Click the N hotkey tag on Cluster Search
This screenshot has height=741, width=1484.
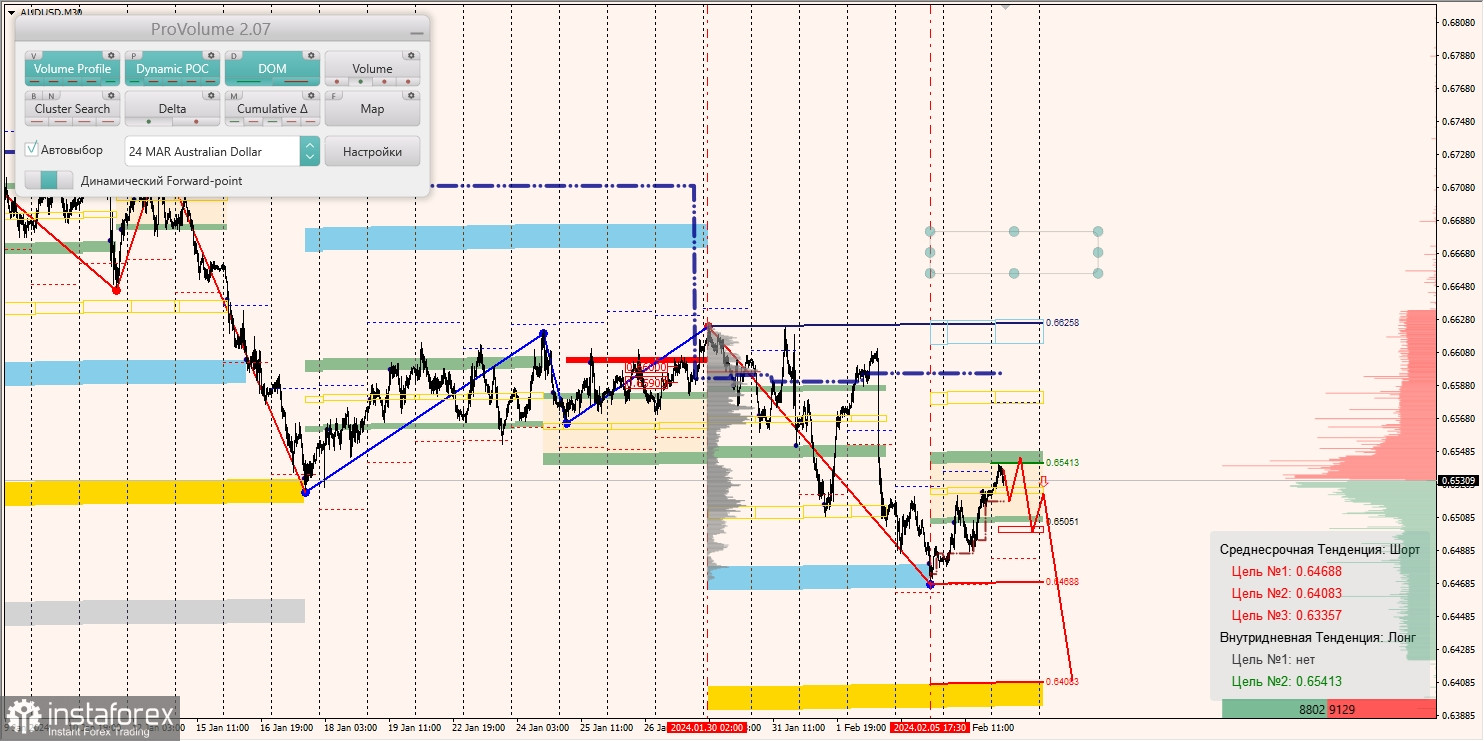tap(51, 96)
